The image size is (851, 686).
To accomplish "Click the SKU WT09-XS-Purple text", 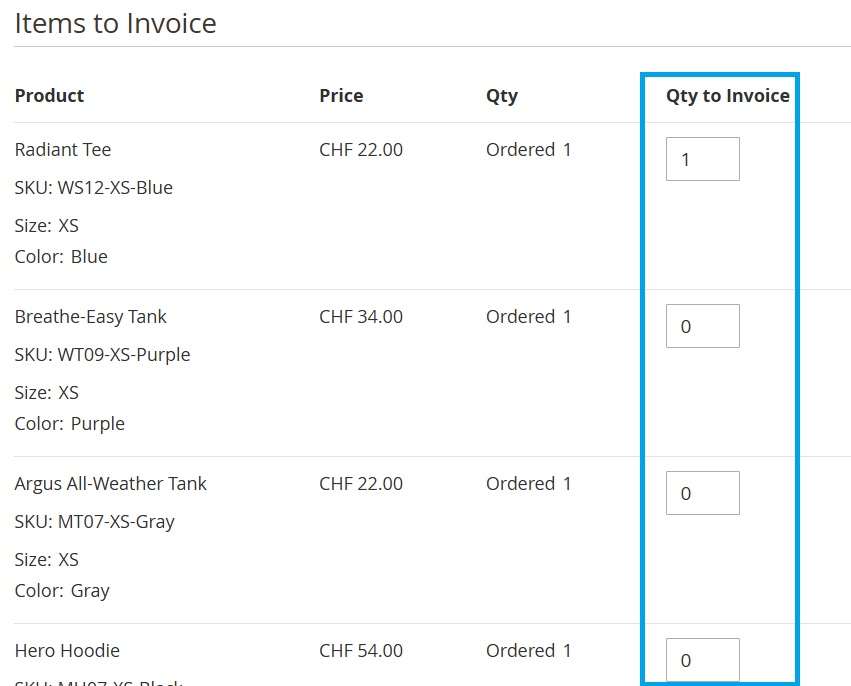I will point(102,355).
